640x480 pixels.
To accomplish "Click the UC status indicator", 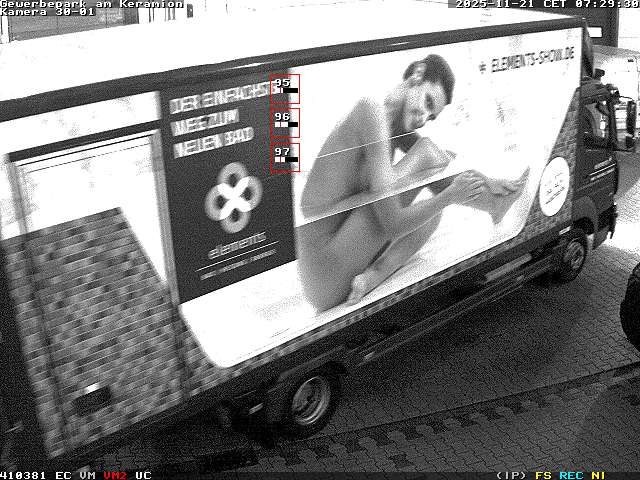I will 143,475.
